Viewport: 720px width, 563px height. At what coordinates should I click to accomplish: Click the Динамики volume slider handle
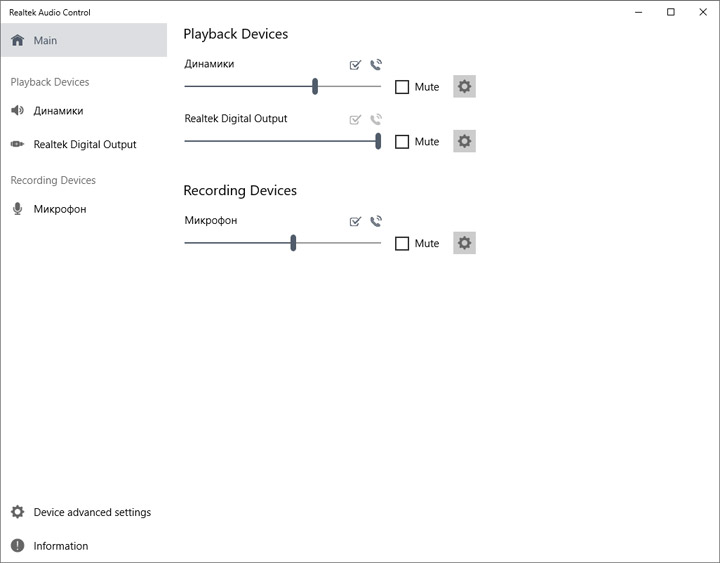coord(315,87)
